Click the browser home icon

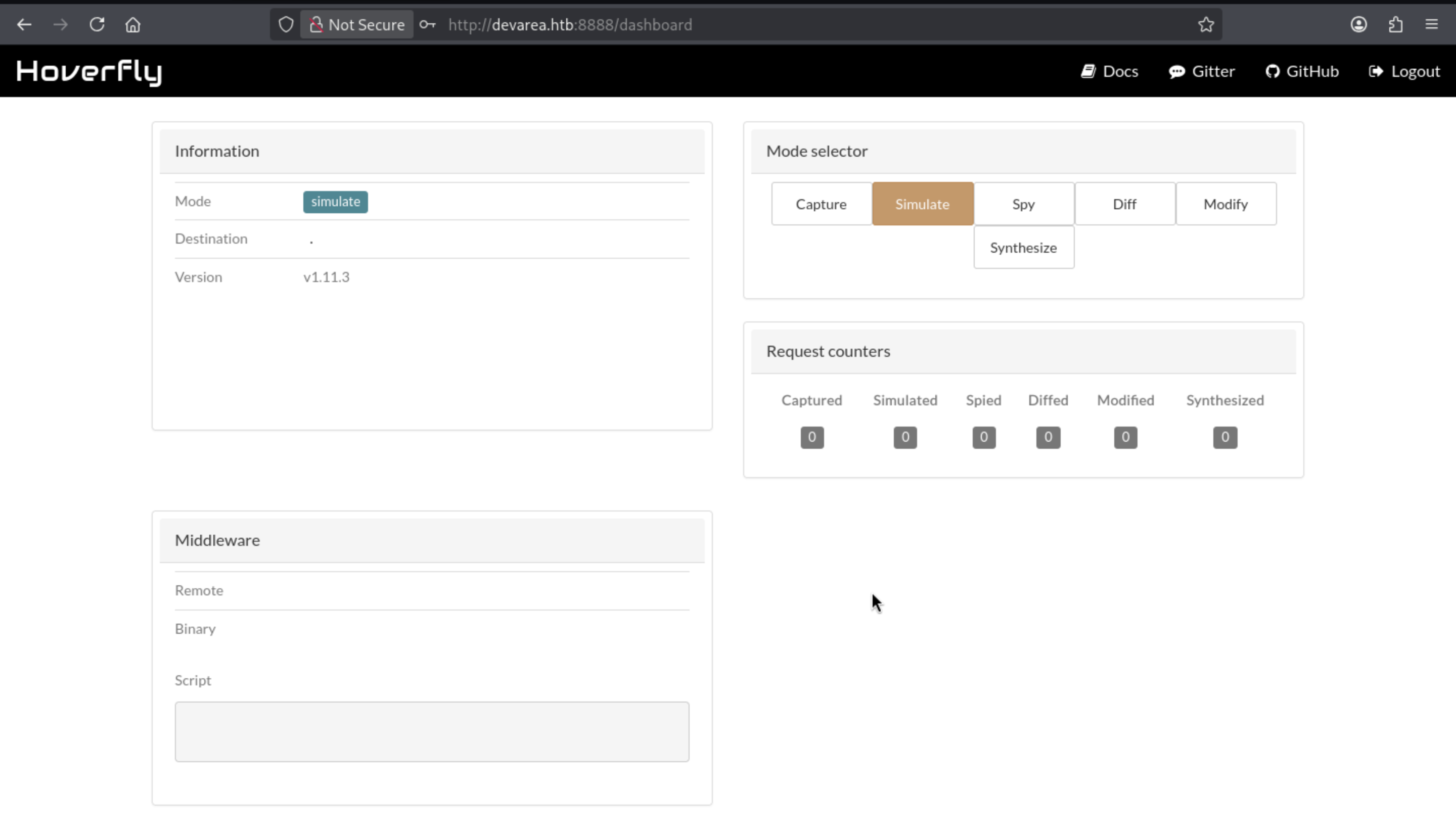pos(133,25)
